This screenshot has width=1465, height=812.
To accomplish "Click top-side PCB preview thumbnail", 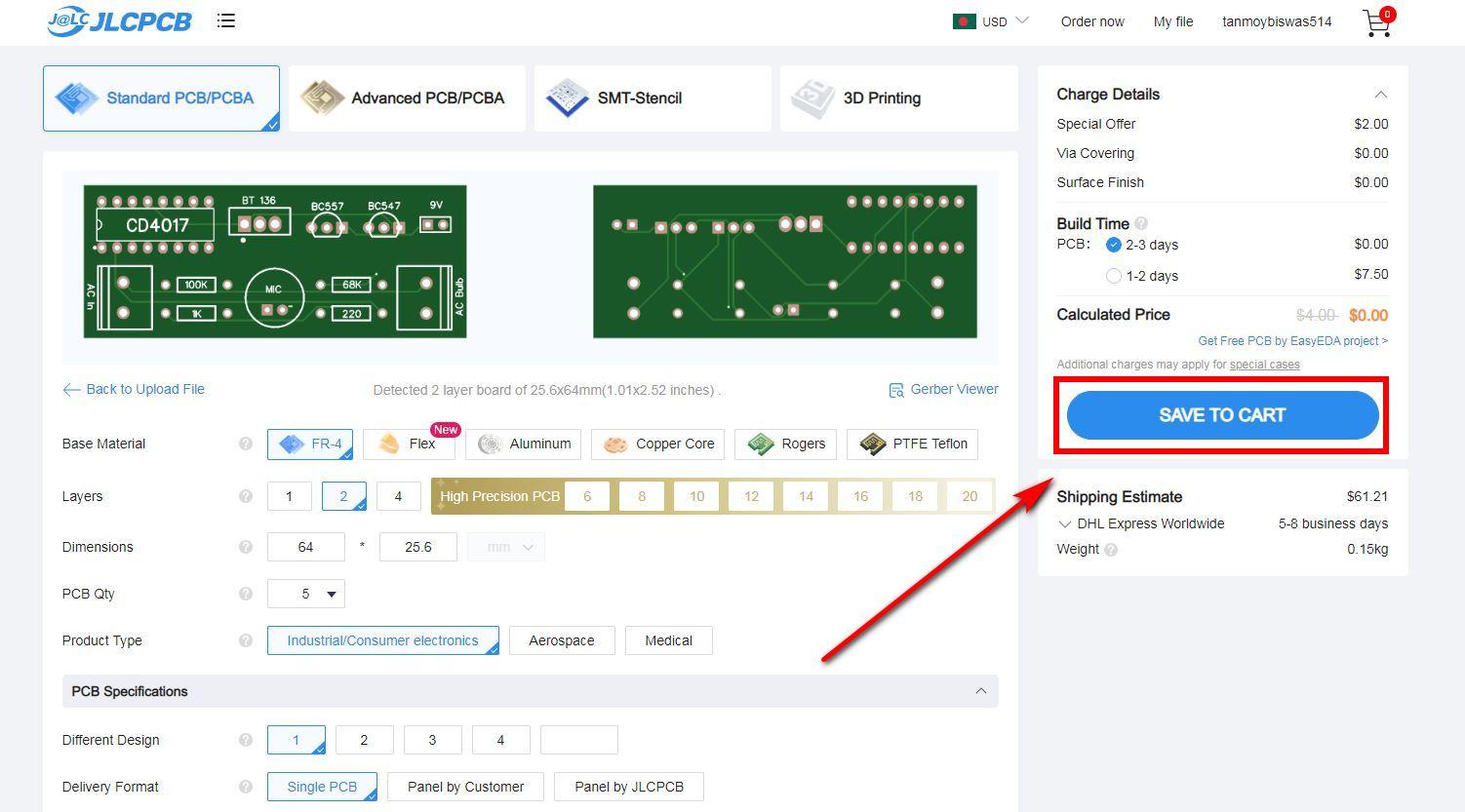I will 275,261.
